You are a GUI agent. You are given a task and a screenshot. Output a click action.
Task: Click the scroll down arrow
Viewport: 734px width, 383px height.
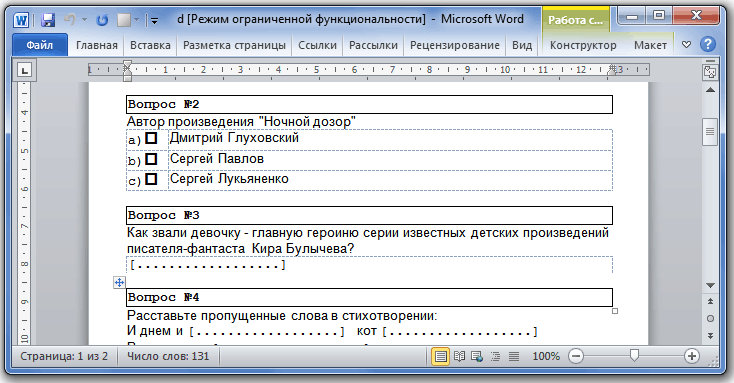coord(710,285)
